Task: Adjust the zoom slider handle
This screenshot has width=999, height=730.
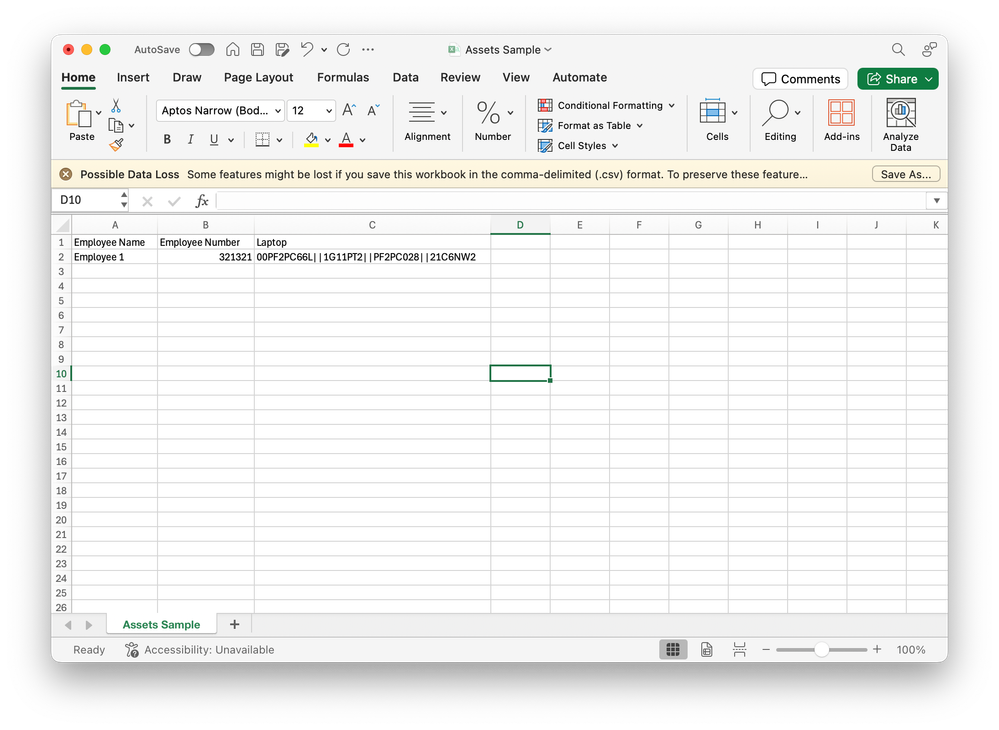Action: 821,649
